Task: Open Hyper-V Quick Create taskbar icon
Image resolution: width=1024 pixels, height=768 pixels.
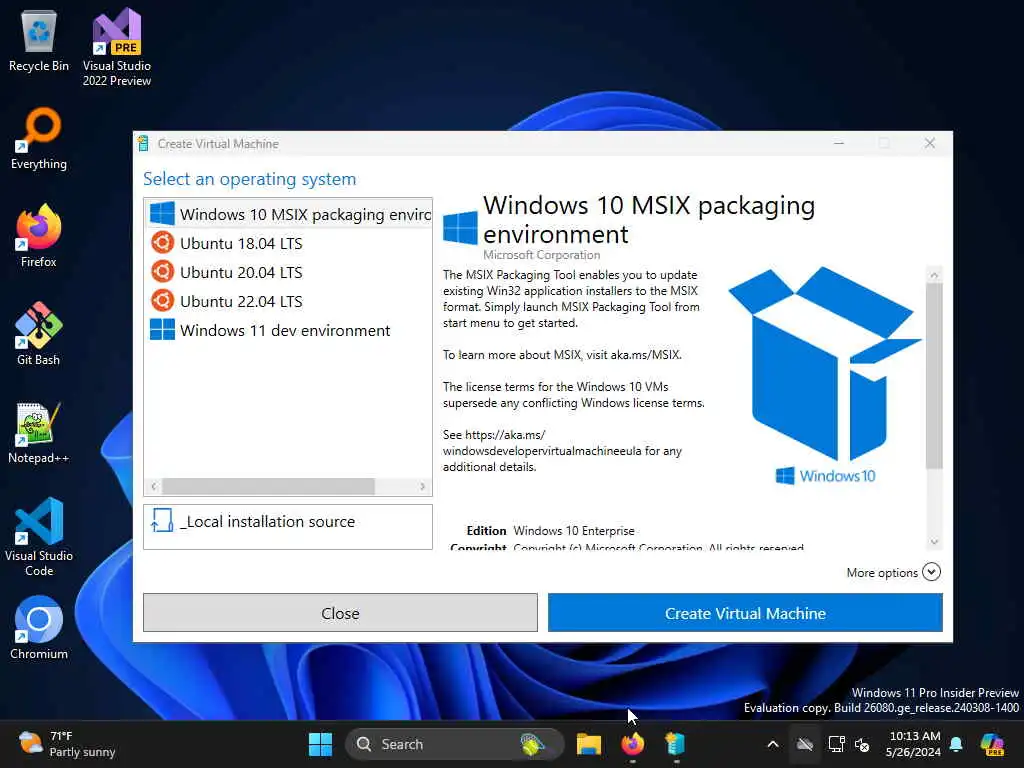Action: (x=675, y=744)
